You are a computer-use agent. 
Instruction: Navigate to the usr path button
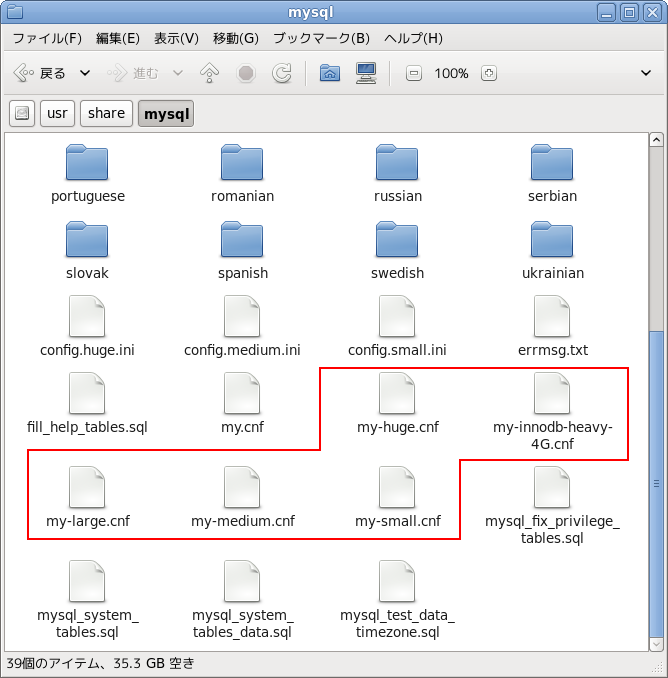click(x=57, y=114)
